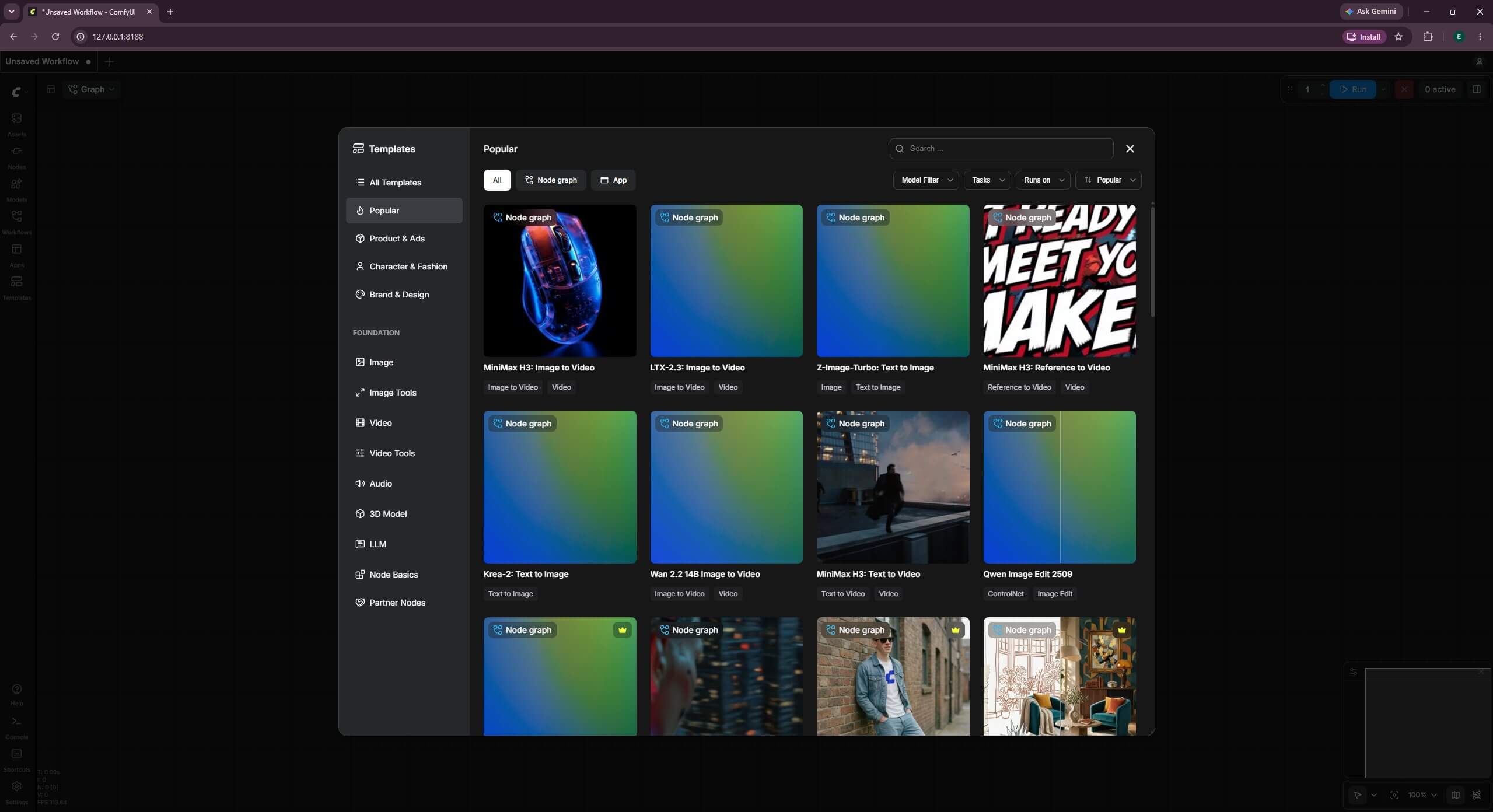This screenshot has width=1493, height=812.
Task: Reload the page with the refresh icon
Action: pos(55,37)
